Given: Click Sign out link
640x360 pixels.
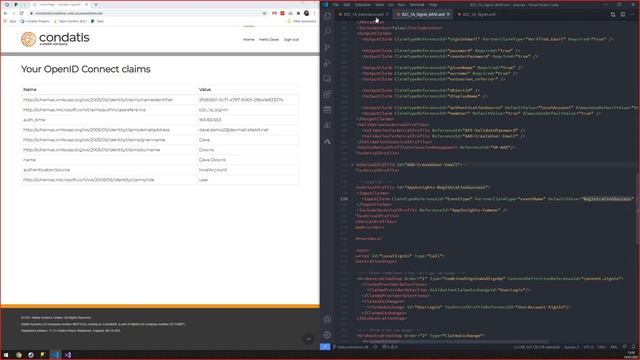Looking at the screenshot, I should [x=291, y=40].
